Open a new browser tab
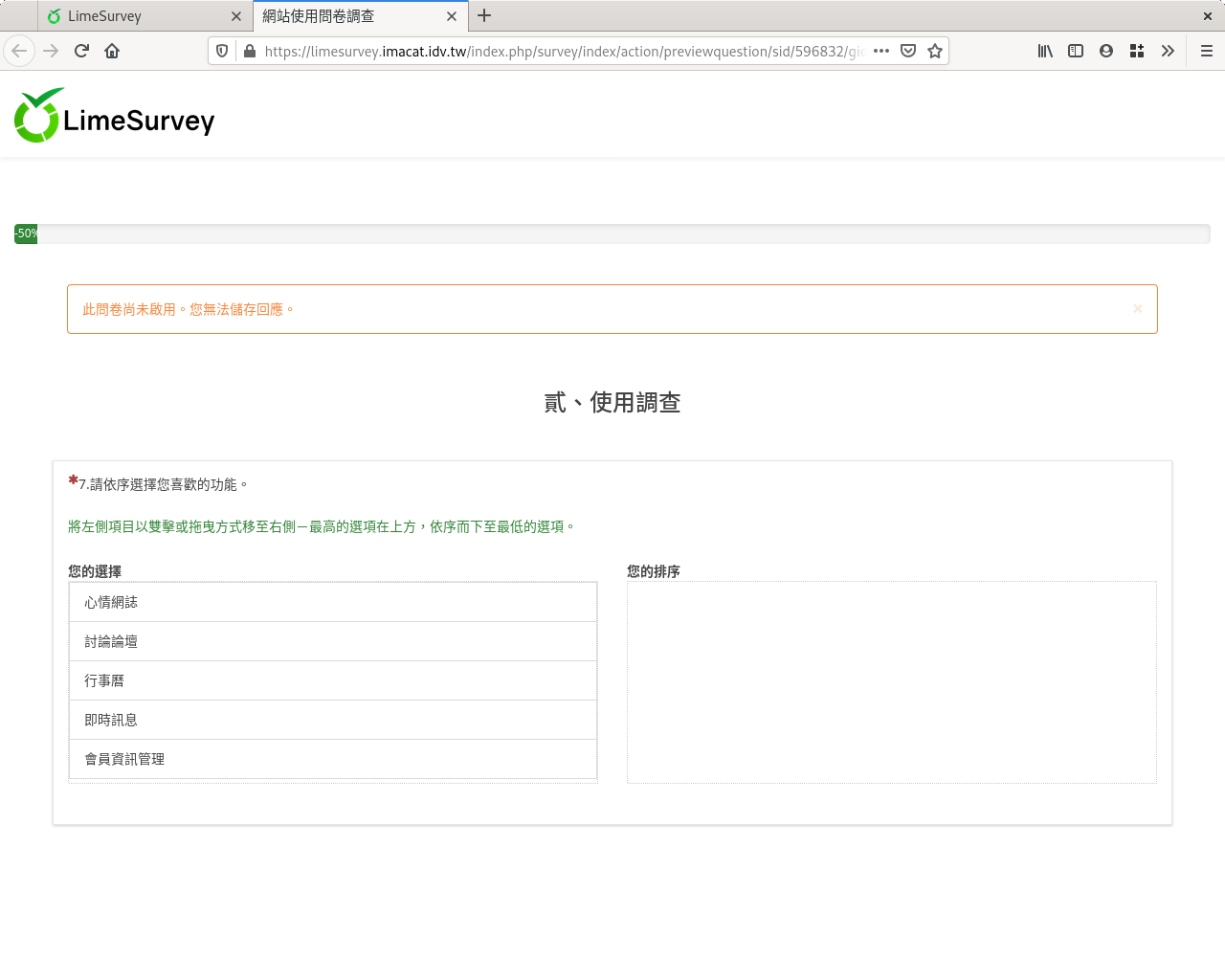This screenshot has height=980, width=1225. 484,15
